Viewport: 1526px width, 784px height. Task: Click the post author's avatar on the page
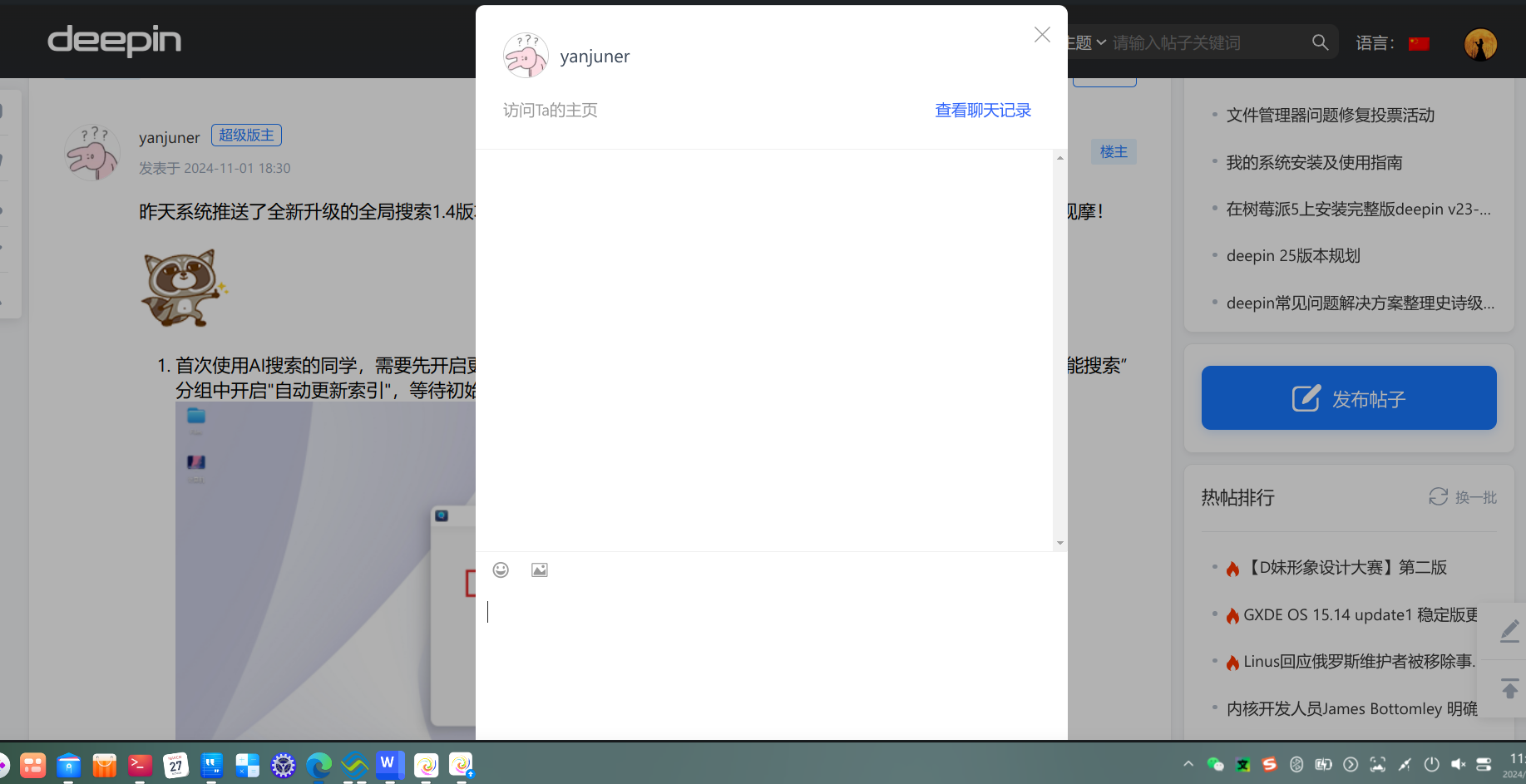point(92,153)
